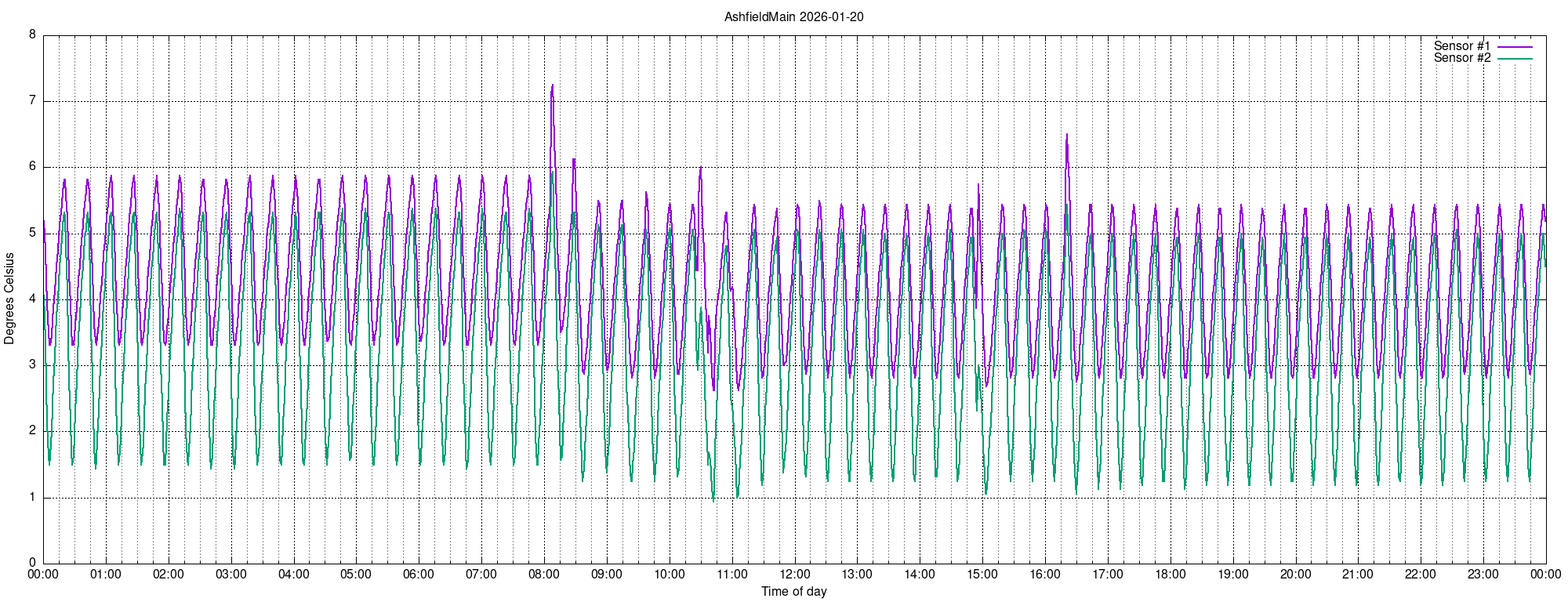Select the 16:00 time tick label
The width and height of the screenshot is (1568, 602).
click(x=1044, y=575)
